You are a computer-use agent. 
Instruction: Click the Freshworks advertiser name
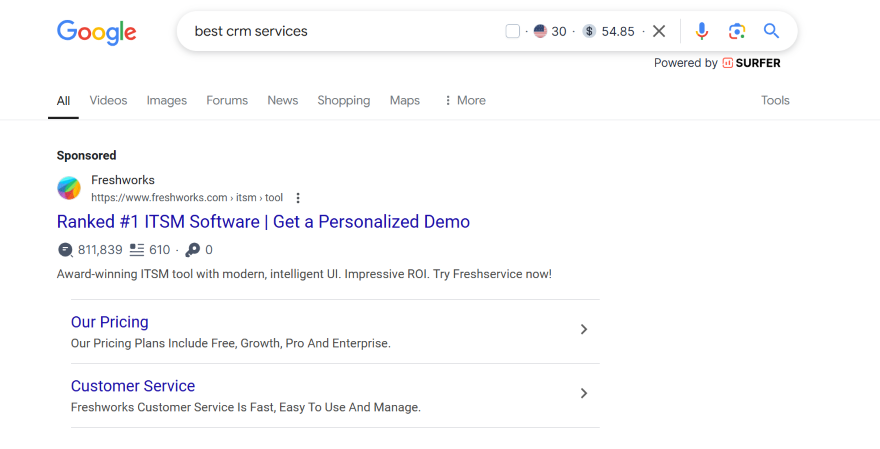pos(123,180)
